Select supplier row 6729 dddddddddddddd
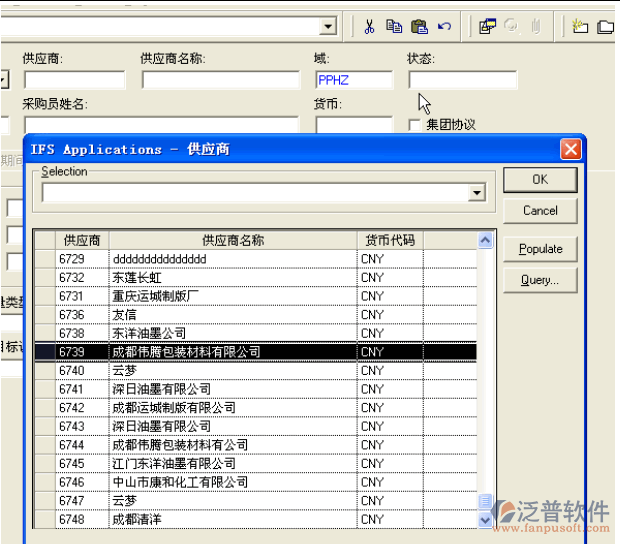This screenshot has width=620, height=544. click(255, 259)
